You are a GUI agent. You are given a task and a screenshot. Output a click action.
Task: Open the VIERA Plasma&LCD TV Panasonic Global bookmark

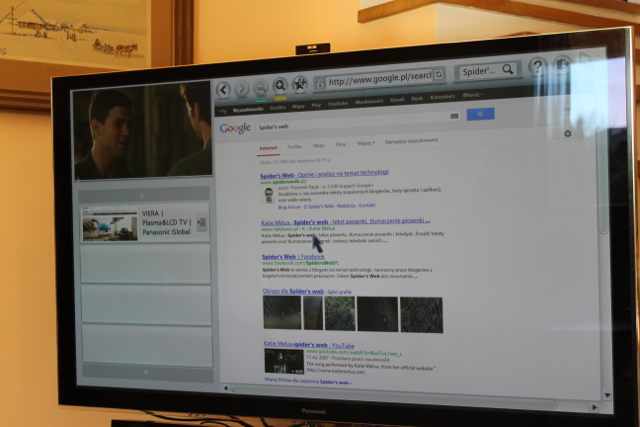coord(145,223)
